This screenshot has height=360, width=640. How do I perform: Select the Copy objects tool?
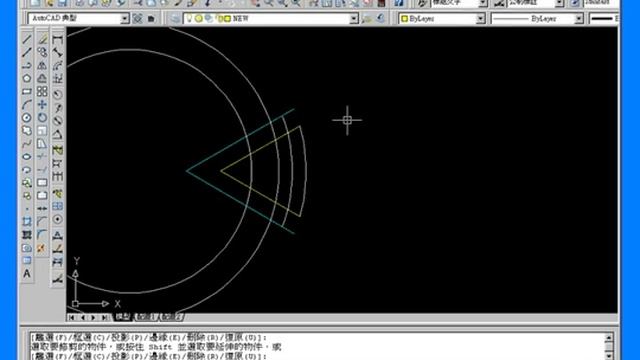[x=42, y=53]
